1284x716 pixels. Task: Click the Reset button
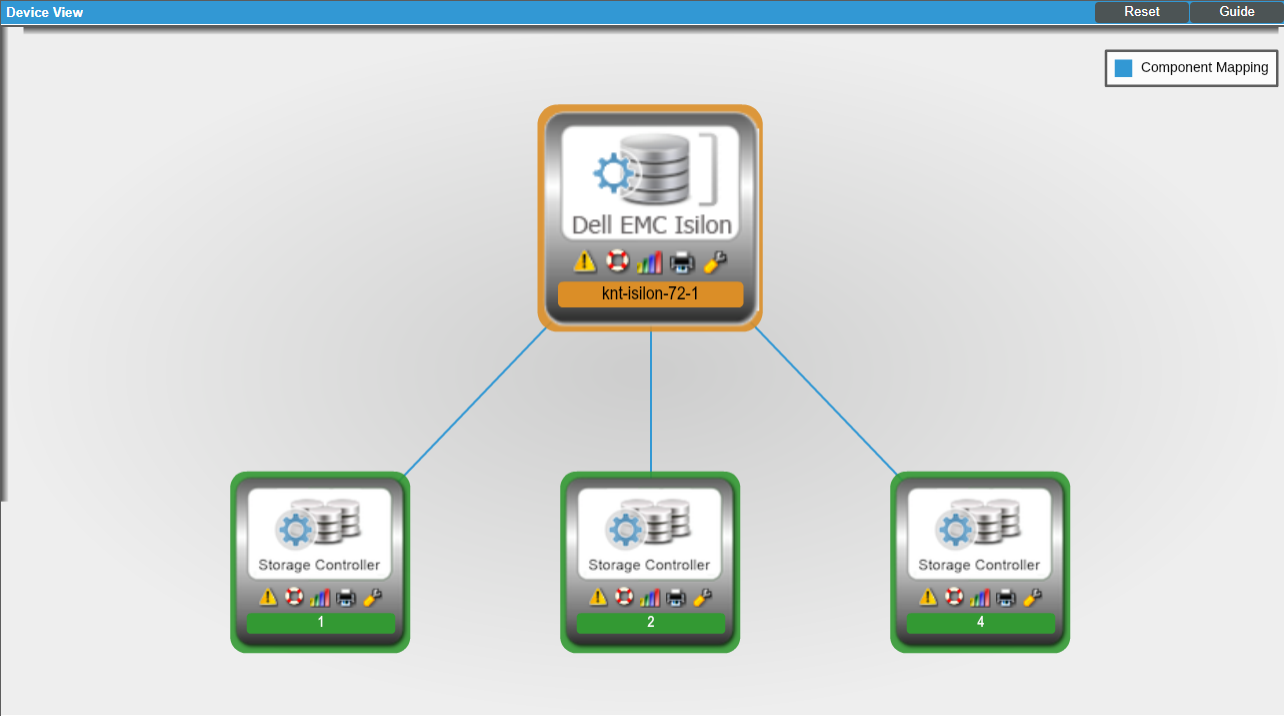(x=1142, y=12)
